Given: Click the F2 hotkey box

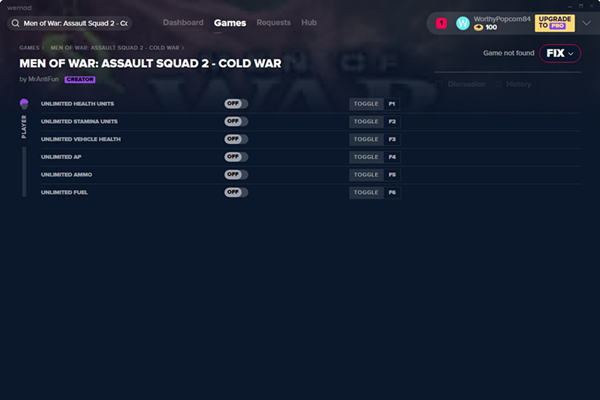Looking at the screenshot, I should tap(392, 121).
